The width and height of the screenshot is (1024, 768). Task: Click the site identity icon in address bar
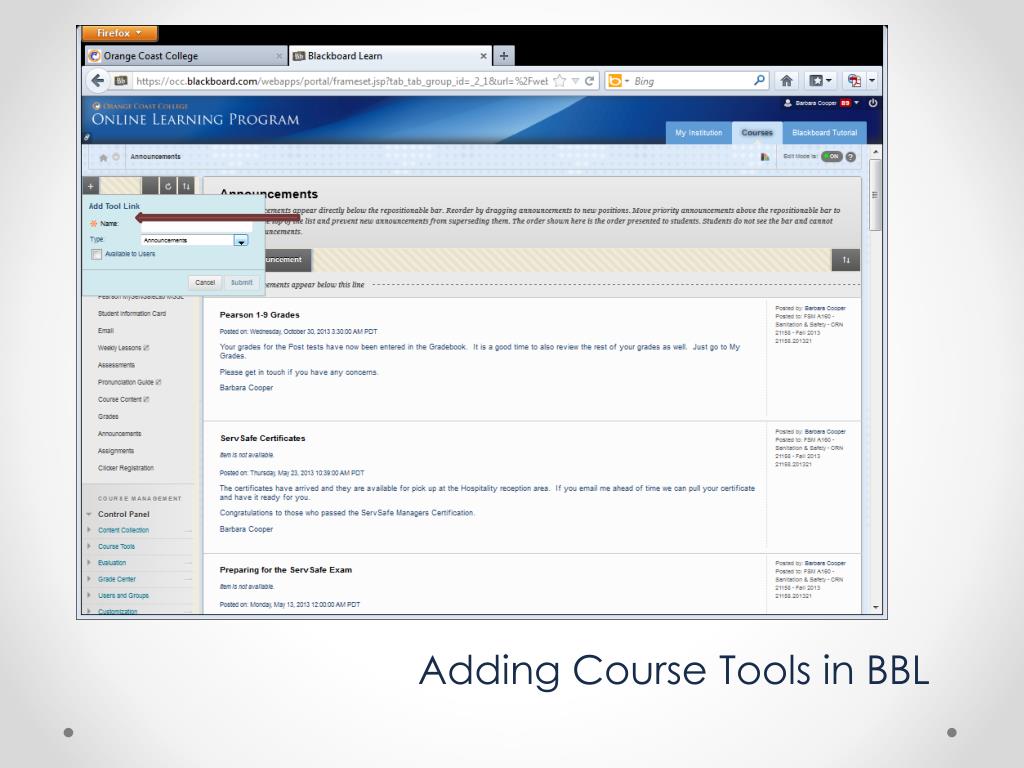pyautogui.click(x=121, y=81)
